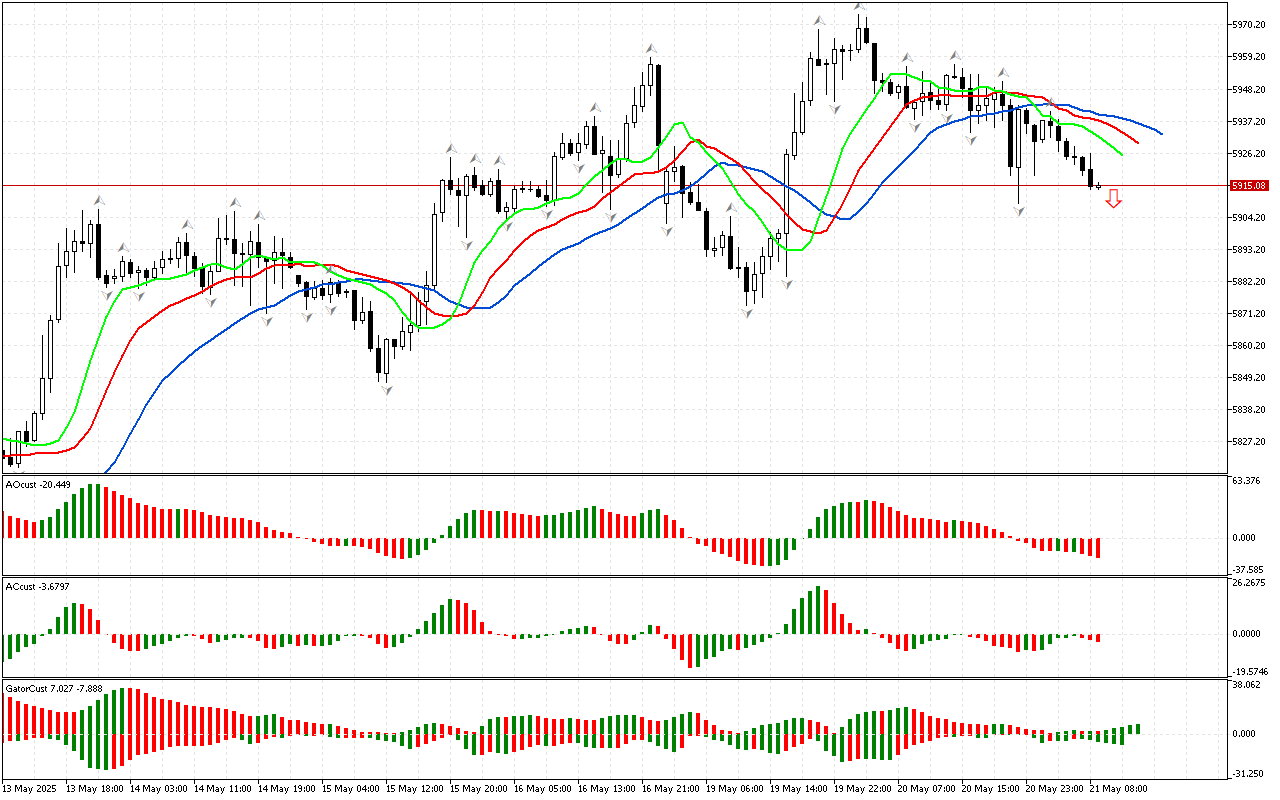
Task: Click the 21 May 08:00 time label
Action: 1121,788
